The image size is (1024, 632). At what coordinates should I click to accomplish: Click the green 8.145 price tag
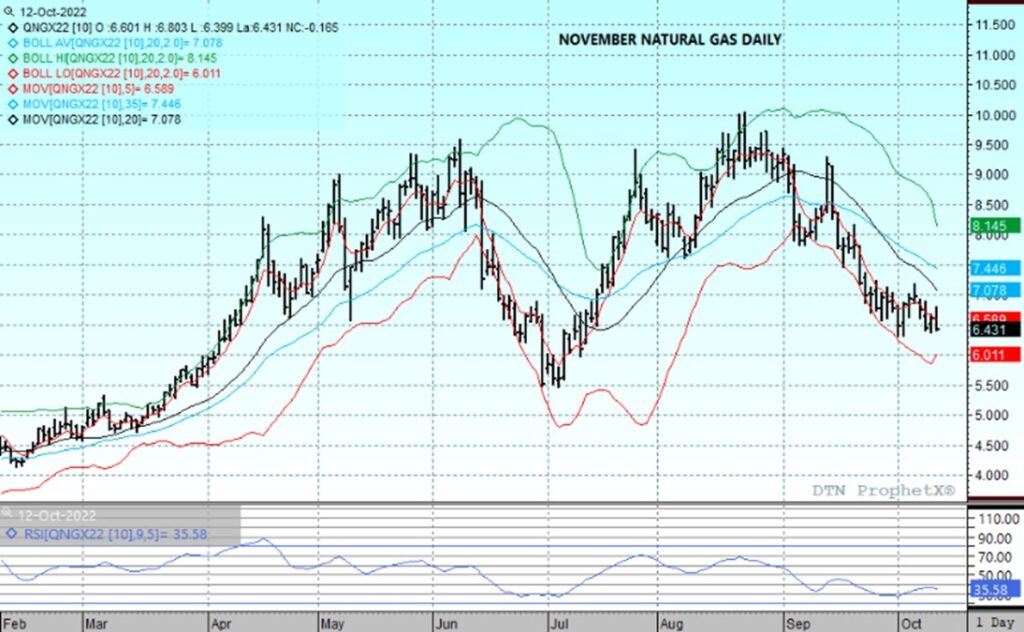point(993,226)
